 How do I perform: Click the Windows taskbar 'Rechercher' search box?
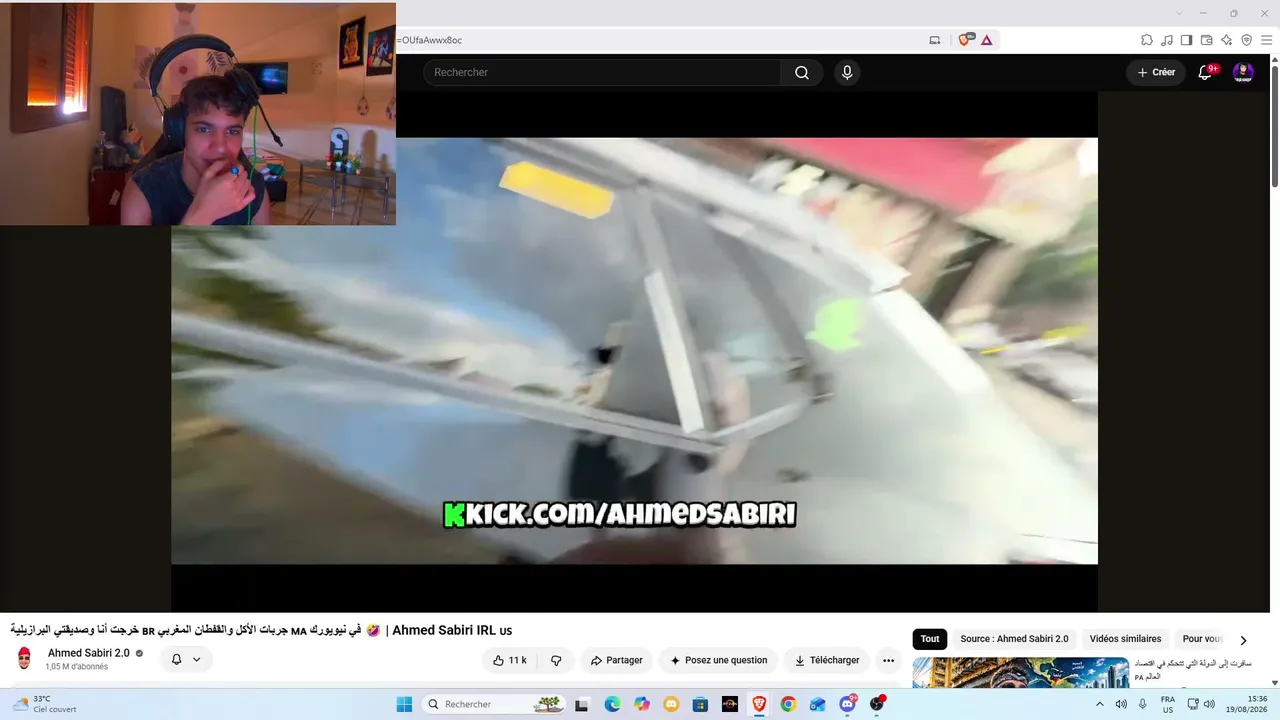(494, 704)
